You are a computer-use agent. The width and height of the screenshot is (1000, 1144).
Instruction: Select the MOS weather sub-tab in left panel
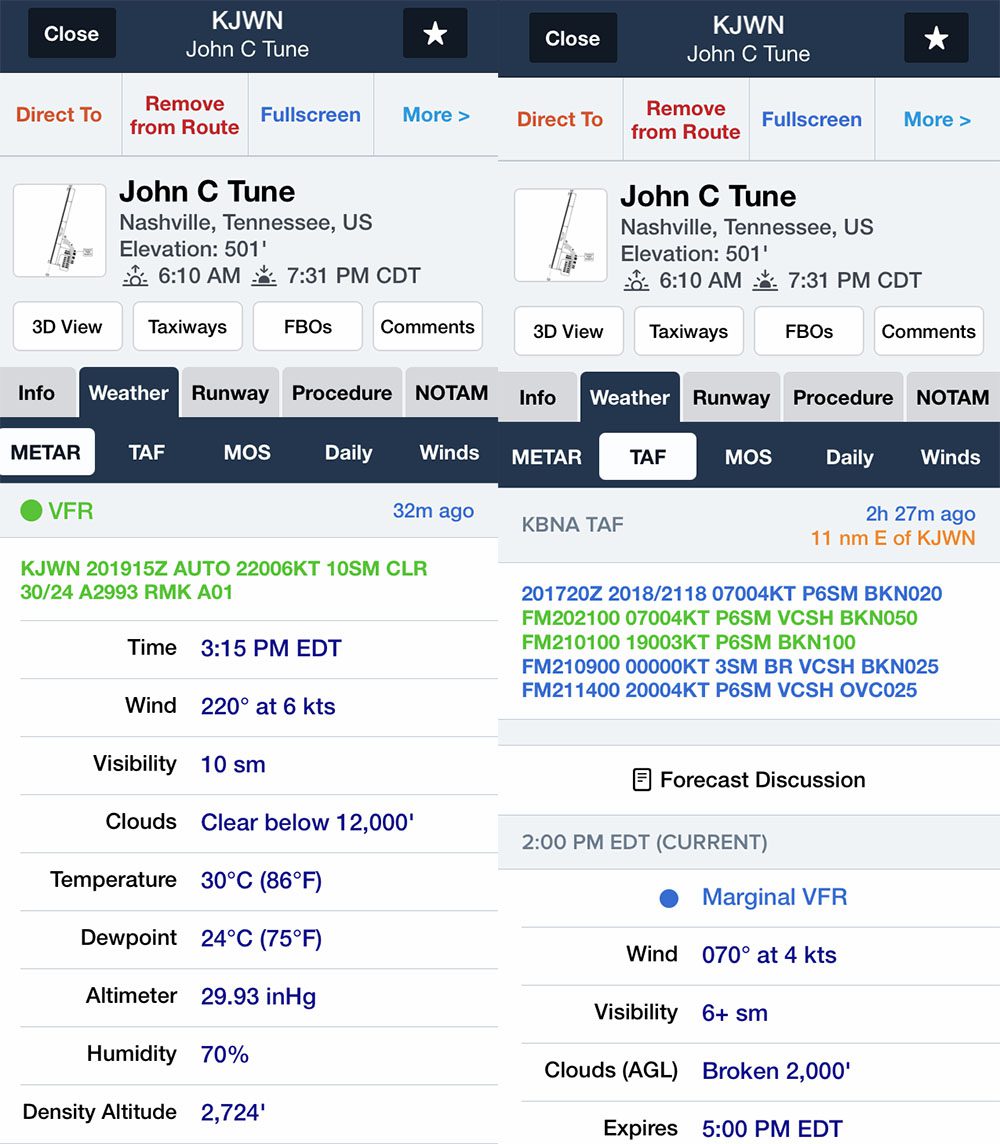247,452
